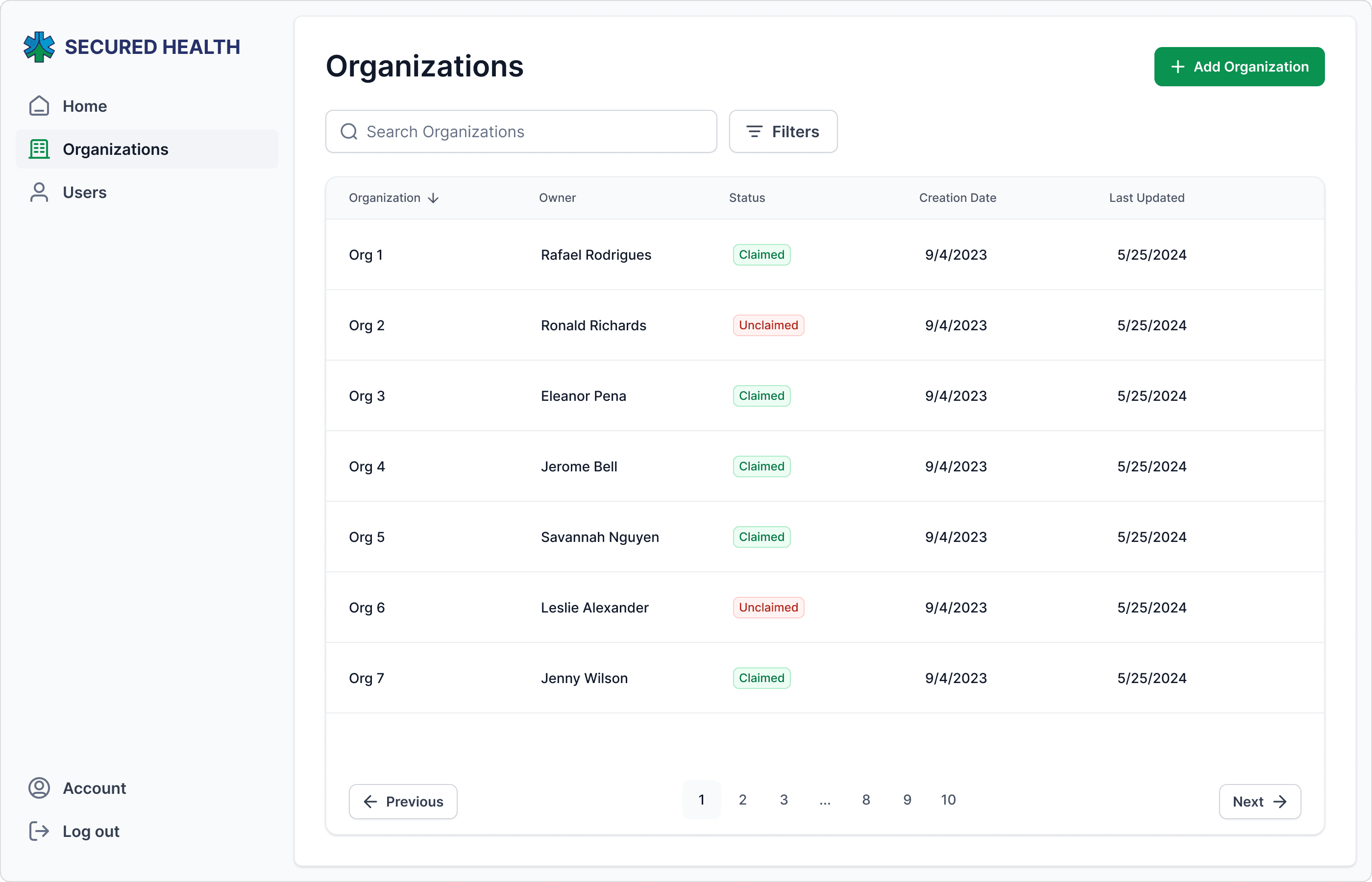This screenshot has height=882, width=1372.
Task: Click the Home house icon
Action: pyautogui.click(x=39, y=106)
